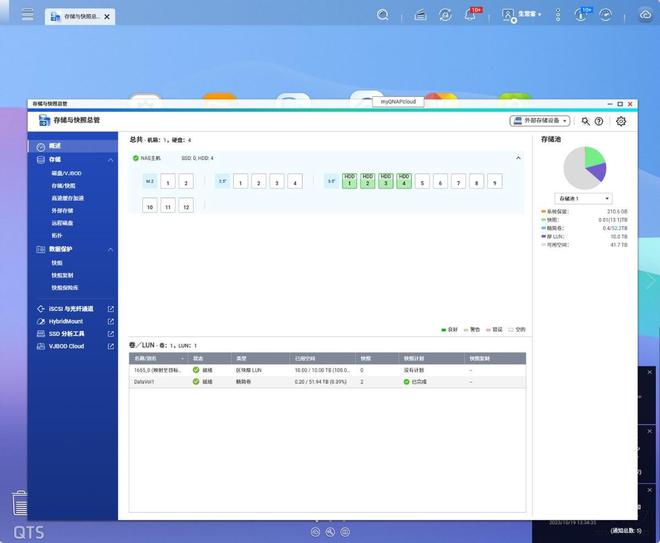
Task: Open the 存储池 1 selector dropdown
Action: (584, 199)
